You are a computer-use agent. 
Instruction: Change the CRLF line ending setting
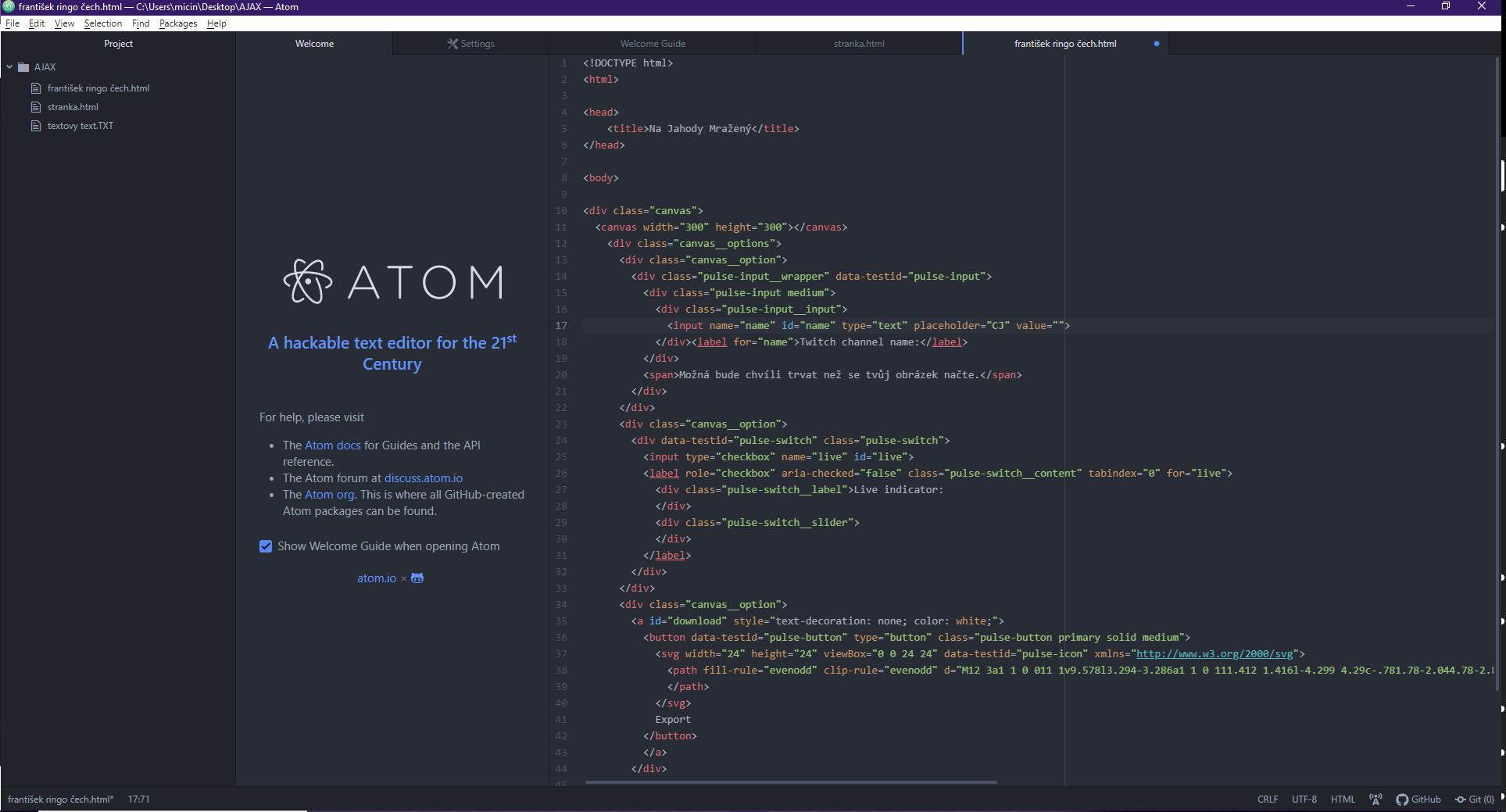point(1268,799)
